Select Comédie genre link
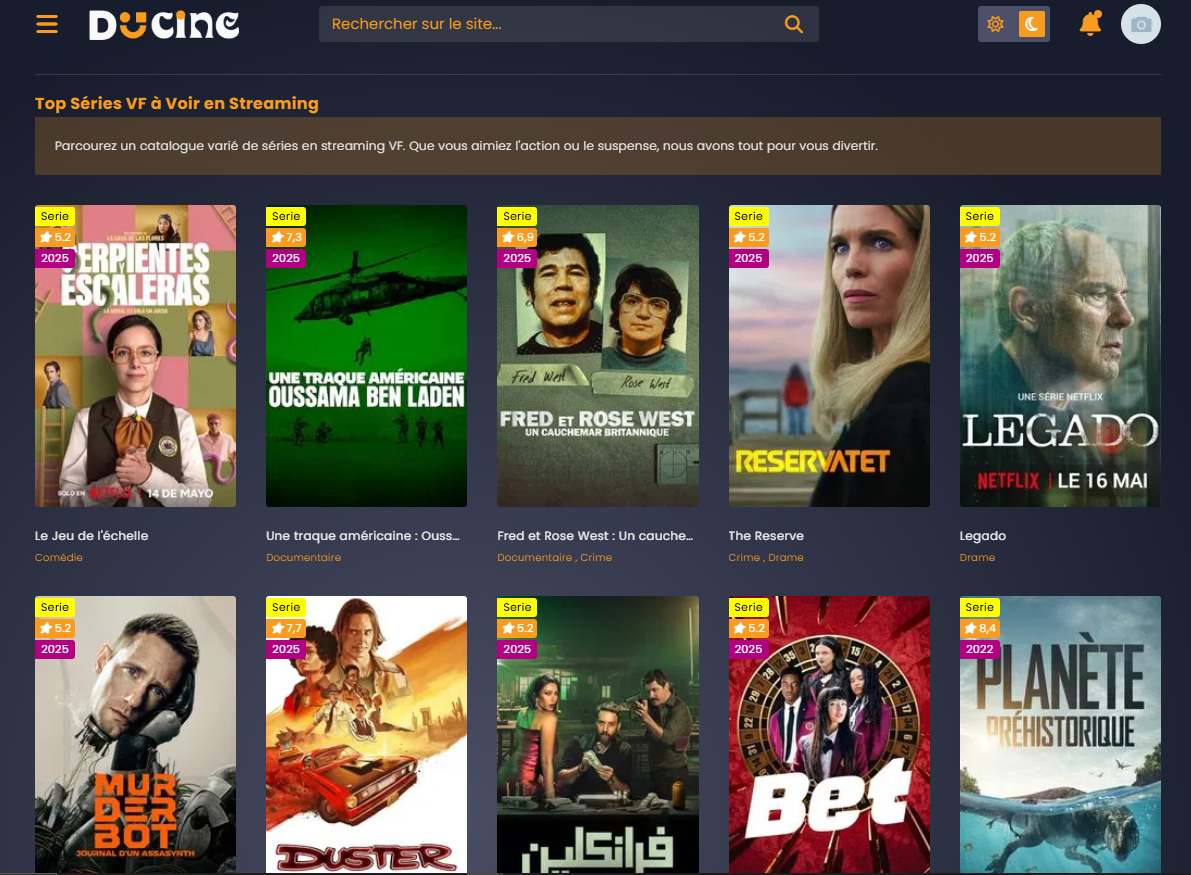1191x875 pixels. click(58, 558)
